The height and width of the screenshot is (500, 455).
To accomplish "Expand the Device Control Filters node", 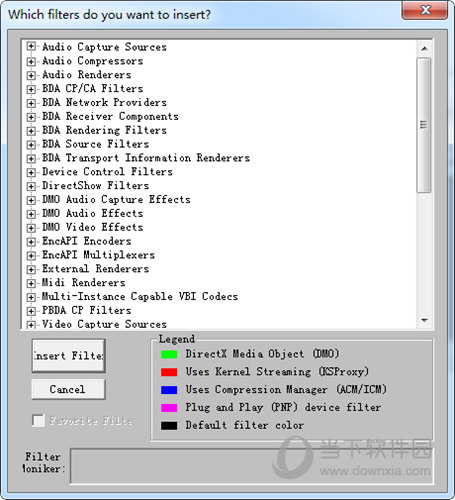I will click(31, 172).
